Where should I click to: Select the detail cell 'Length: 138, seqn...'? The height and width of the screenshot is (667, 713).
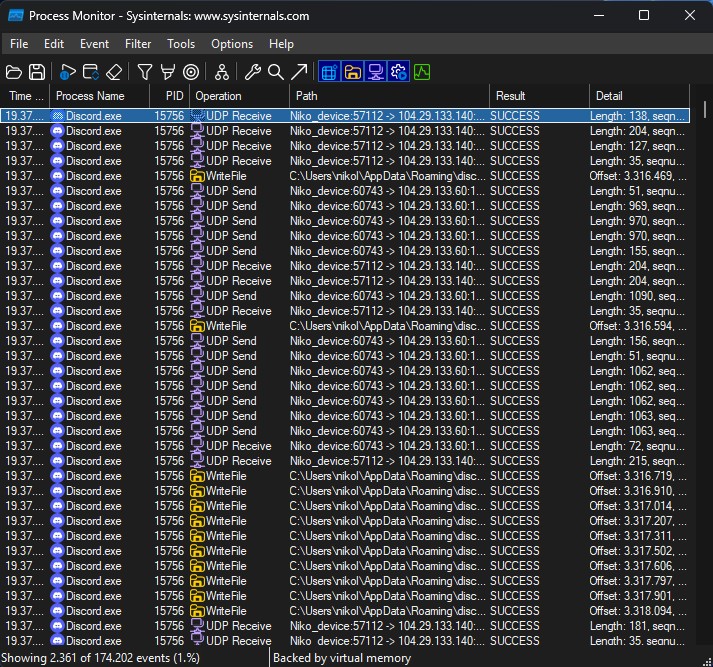tap(637, 116)
